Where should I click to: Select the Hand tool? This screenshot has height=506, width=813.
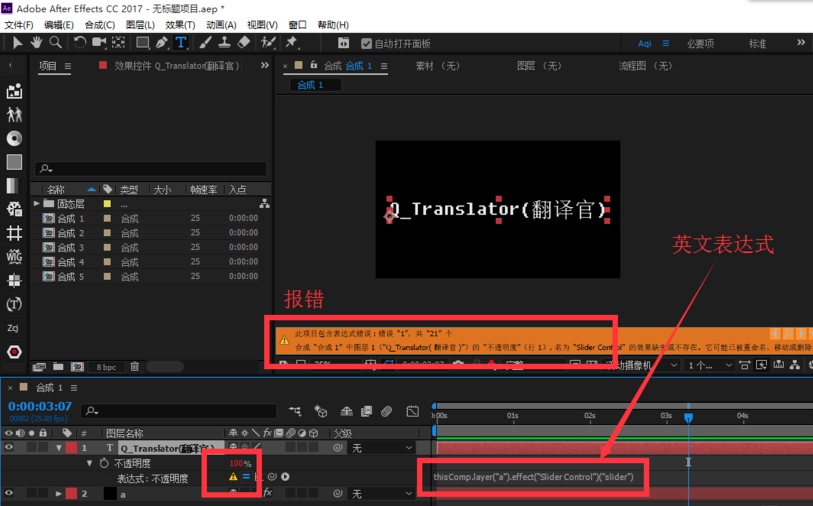36,43
